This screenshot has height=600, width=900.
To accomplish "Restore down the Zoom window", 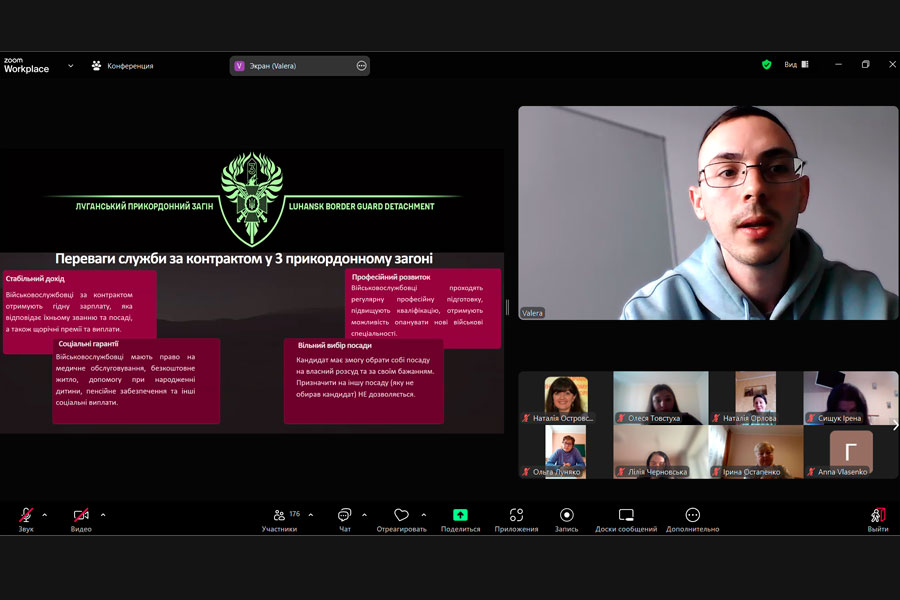I will (x=866, y=64).
